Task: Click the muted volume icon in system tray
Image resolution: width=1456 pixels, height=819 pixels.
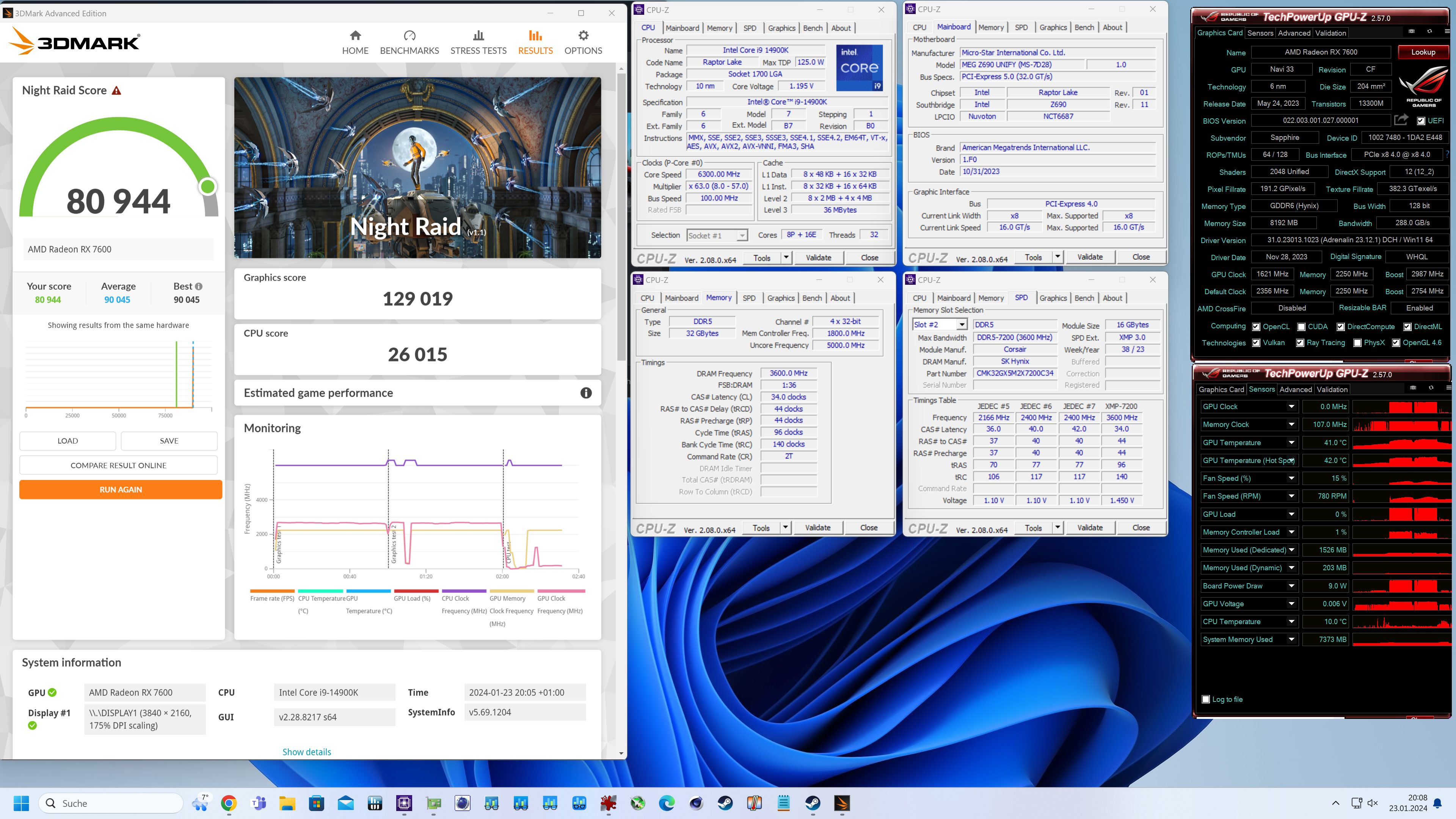Action: click(x=1372, y=803)
